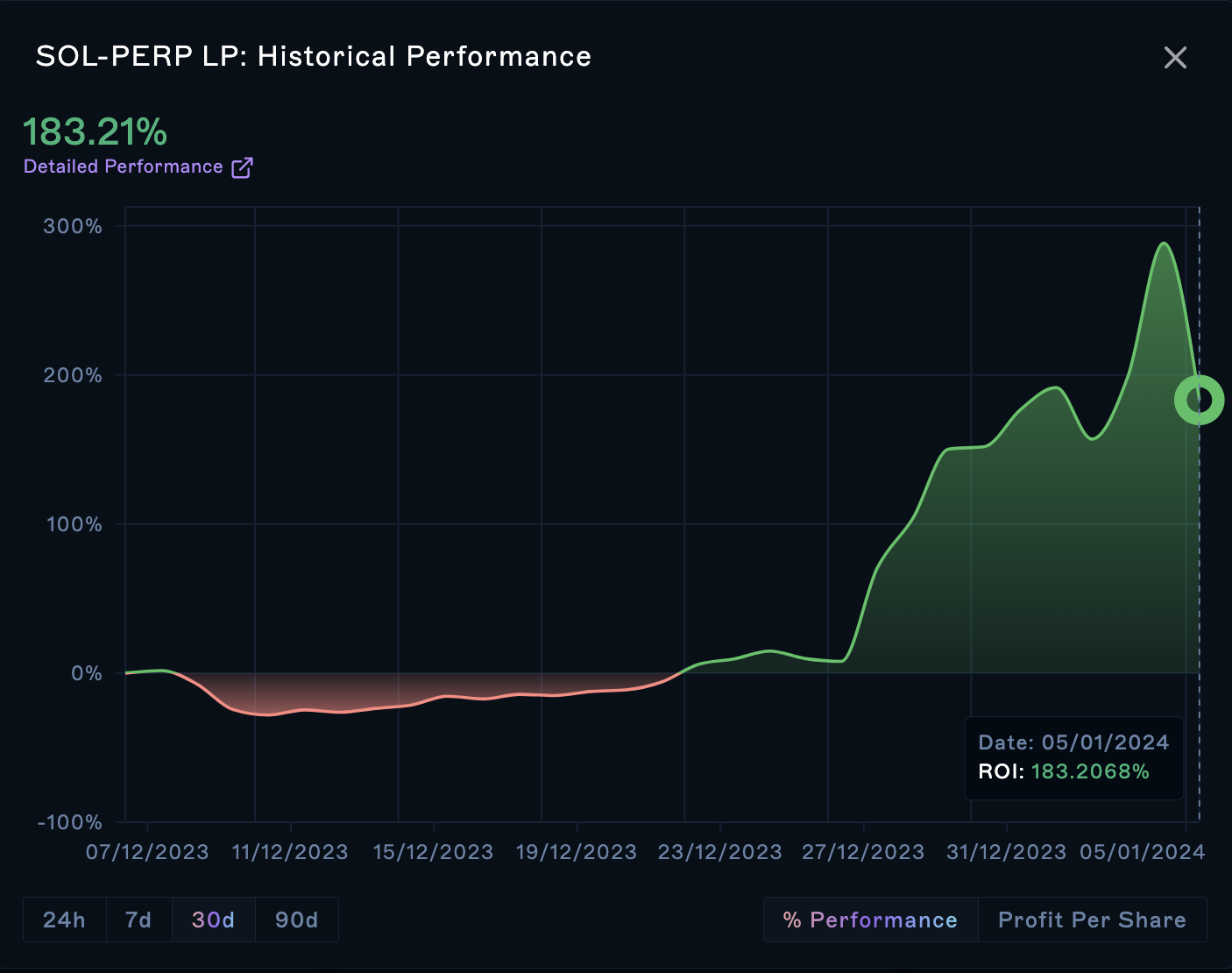Select the 24h time range
Image resolution: width=1232 pixels, height=973 pixels.
65,920
